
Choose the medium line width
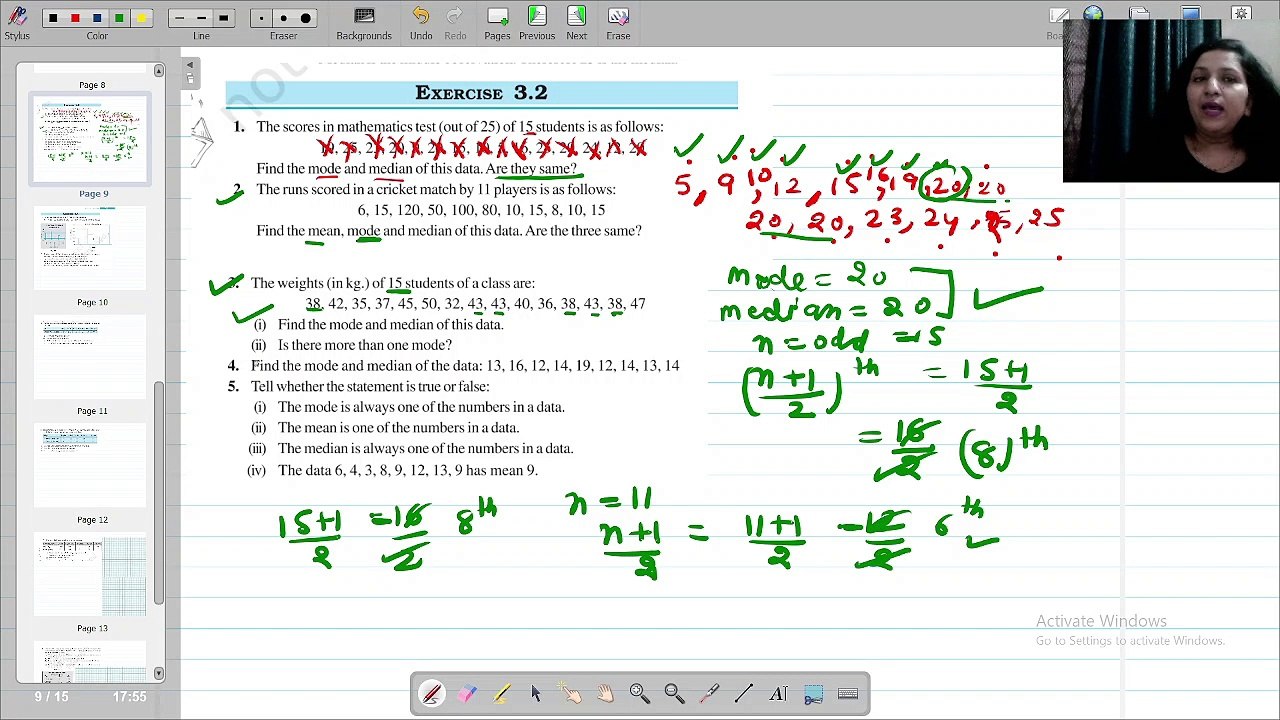pyautogui.click(x=201, y=18)
